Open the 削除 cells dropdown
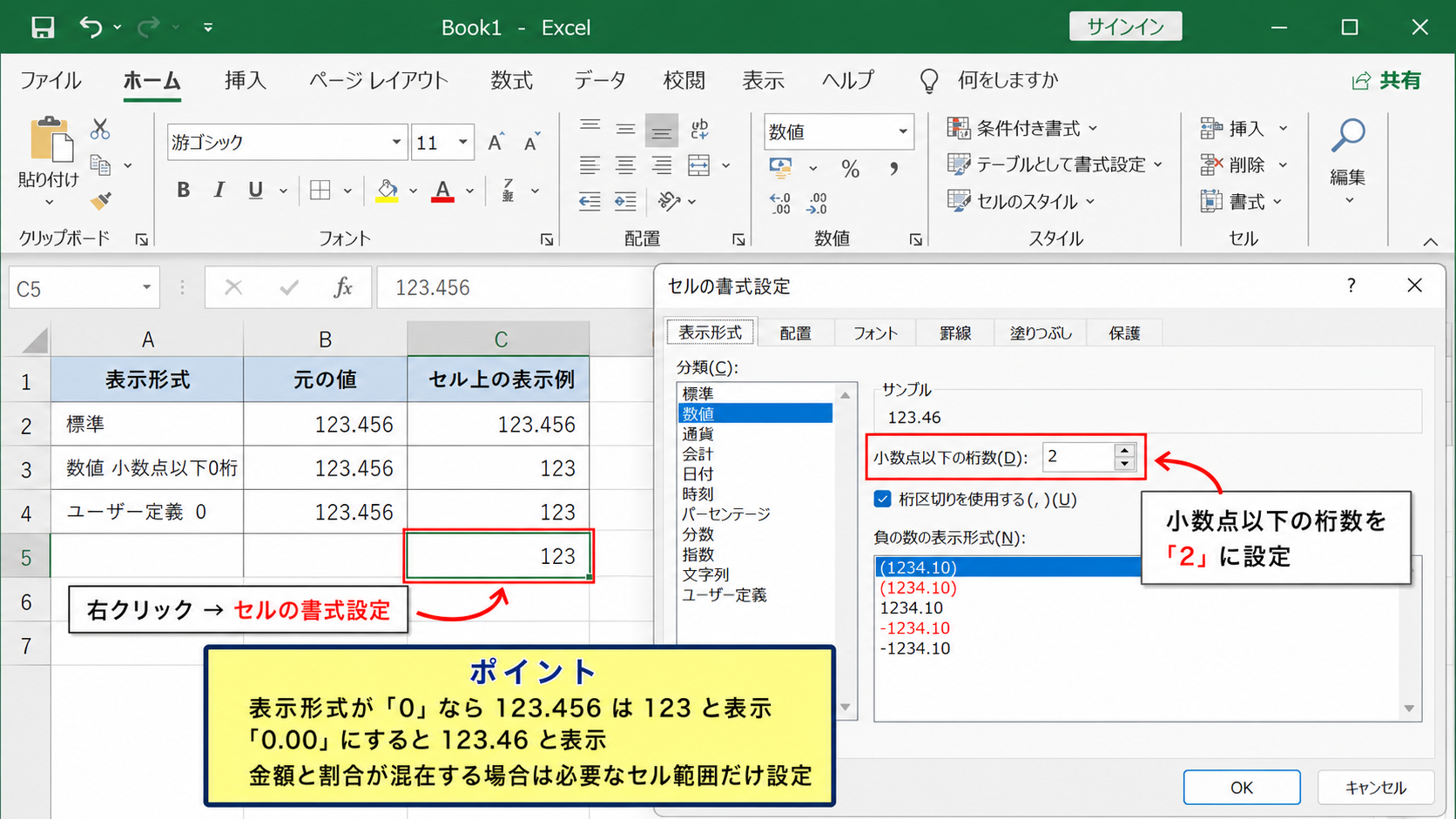This screenshot has height=819, width=1456. click(1284, 164)
